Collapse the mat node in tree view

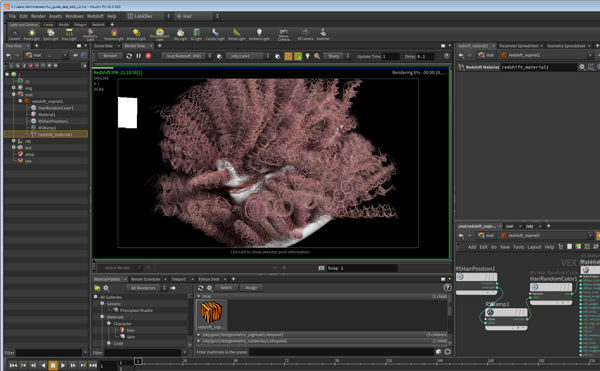click(x=13, y=94)
